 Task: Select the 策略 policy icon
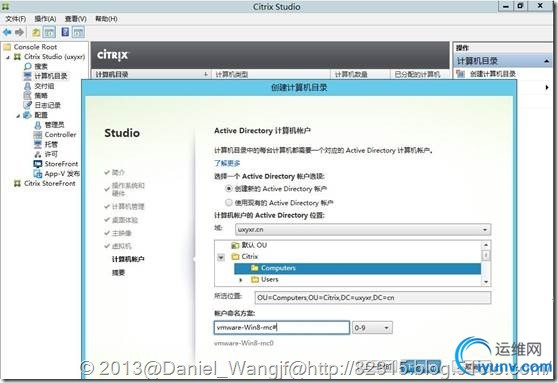point(27,95)
